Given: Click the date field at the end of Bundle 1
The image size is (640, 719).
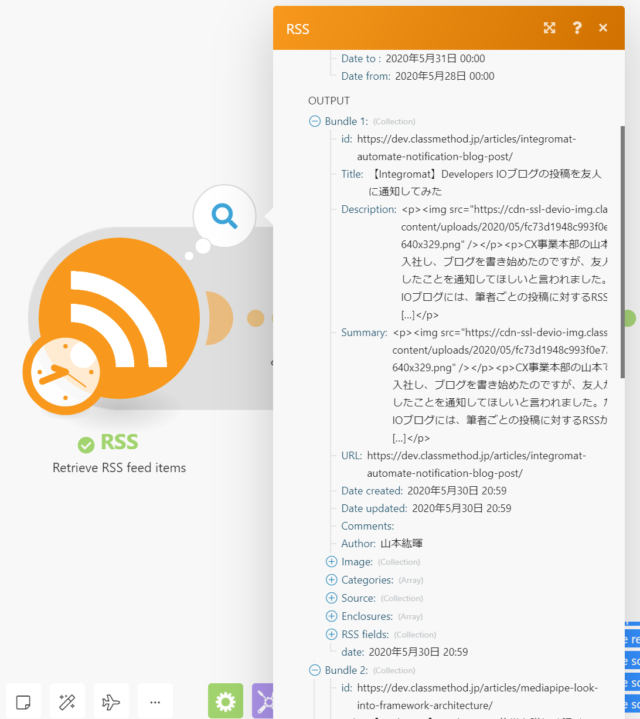Looking at the screenshot, I should click(404, 652).
